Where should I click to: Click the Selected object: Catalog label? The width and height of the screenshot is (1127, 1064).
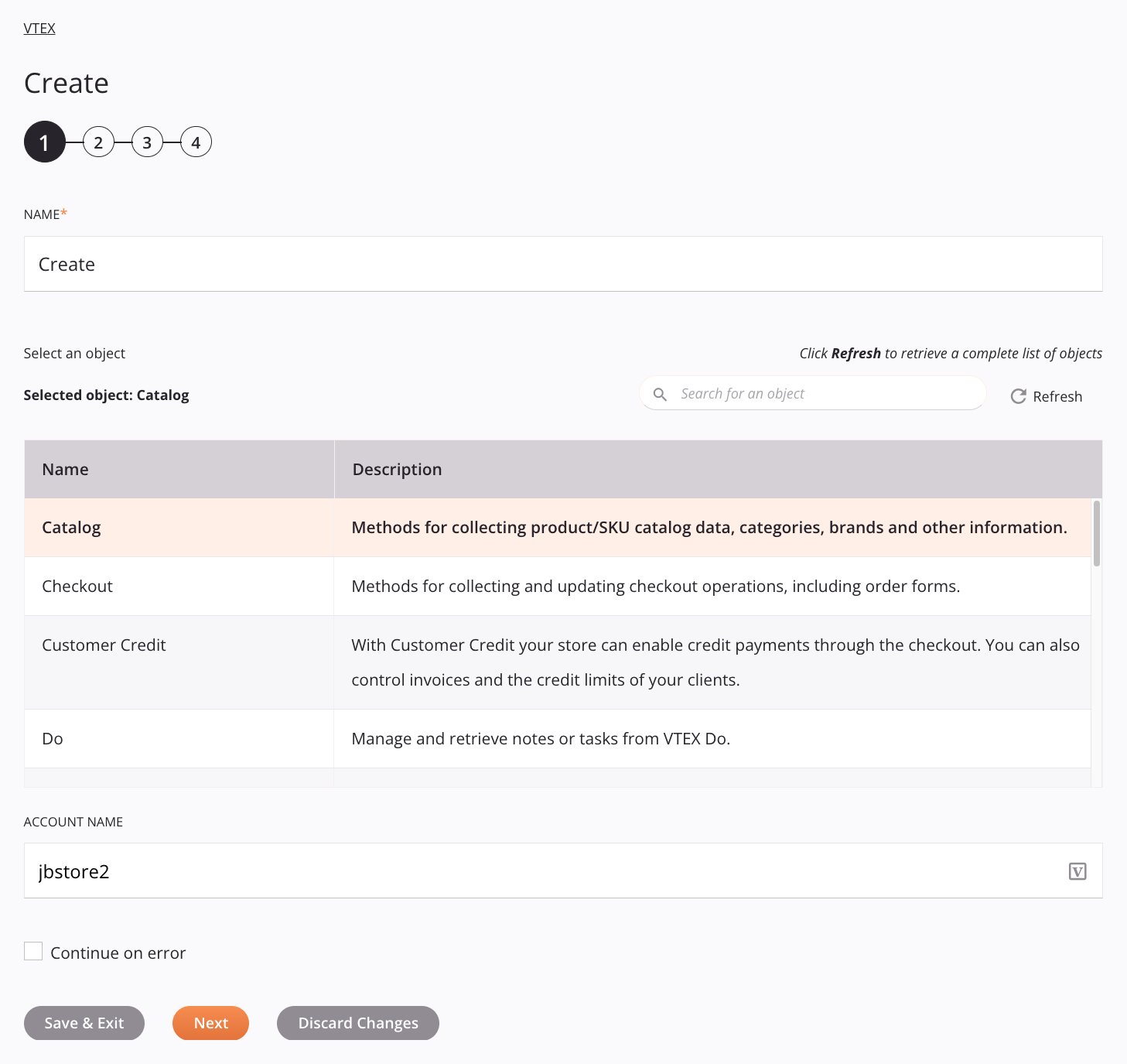pos(107,395)
